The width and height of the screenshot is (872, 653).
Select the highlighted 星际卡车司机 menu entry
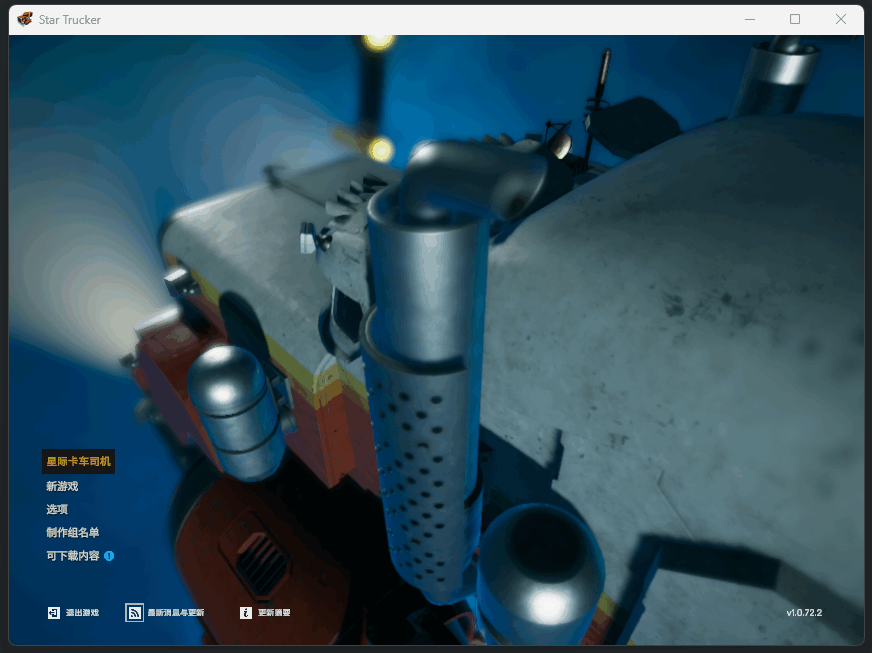pos(78,462)
